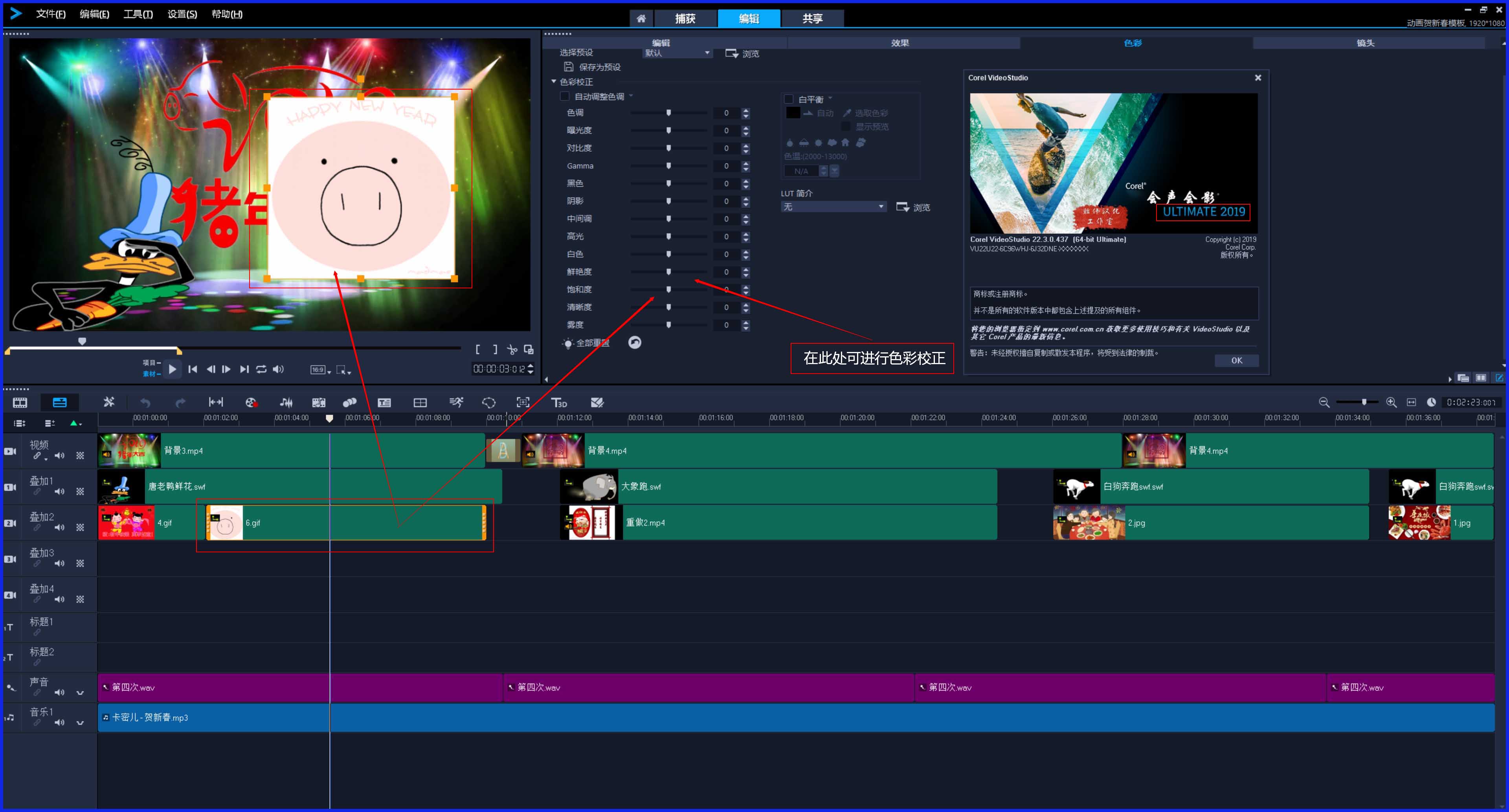
Task: Open the 选择预设 dropdown showing 默认
Action: pyautogui.click(x=678, y=53)
